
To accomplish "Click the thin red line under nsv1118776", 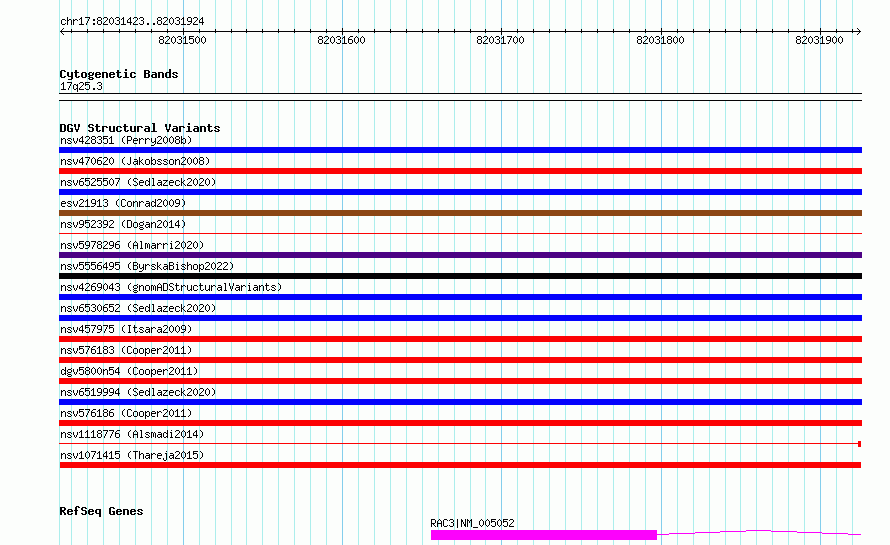I will (458, 443).
